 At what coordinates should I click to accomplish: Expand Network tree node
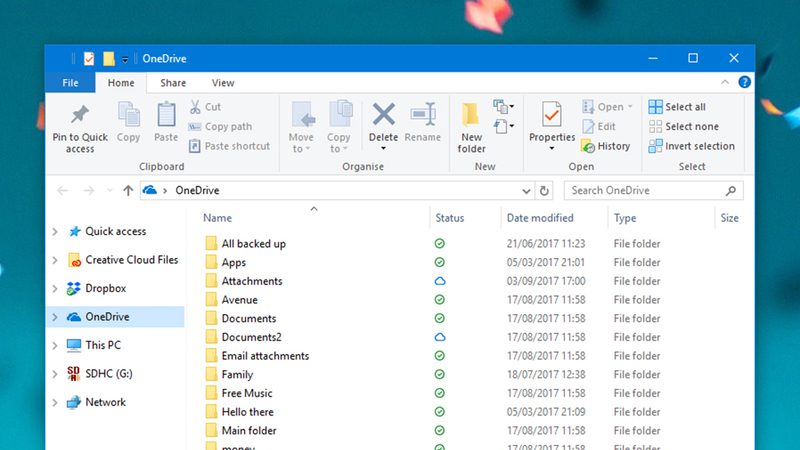55,403
